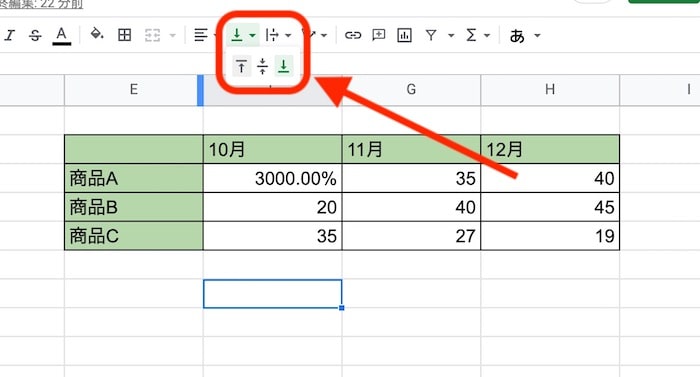This screenshot has height=377, width=700.
Task: Open the functions sigma menu
Action: 471,35
